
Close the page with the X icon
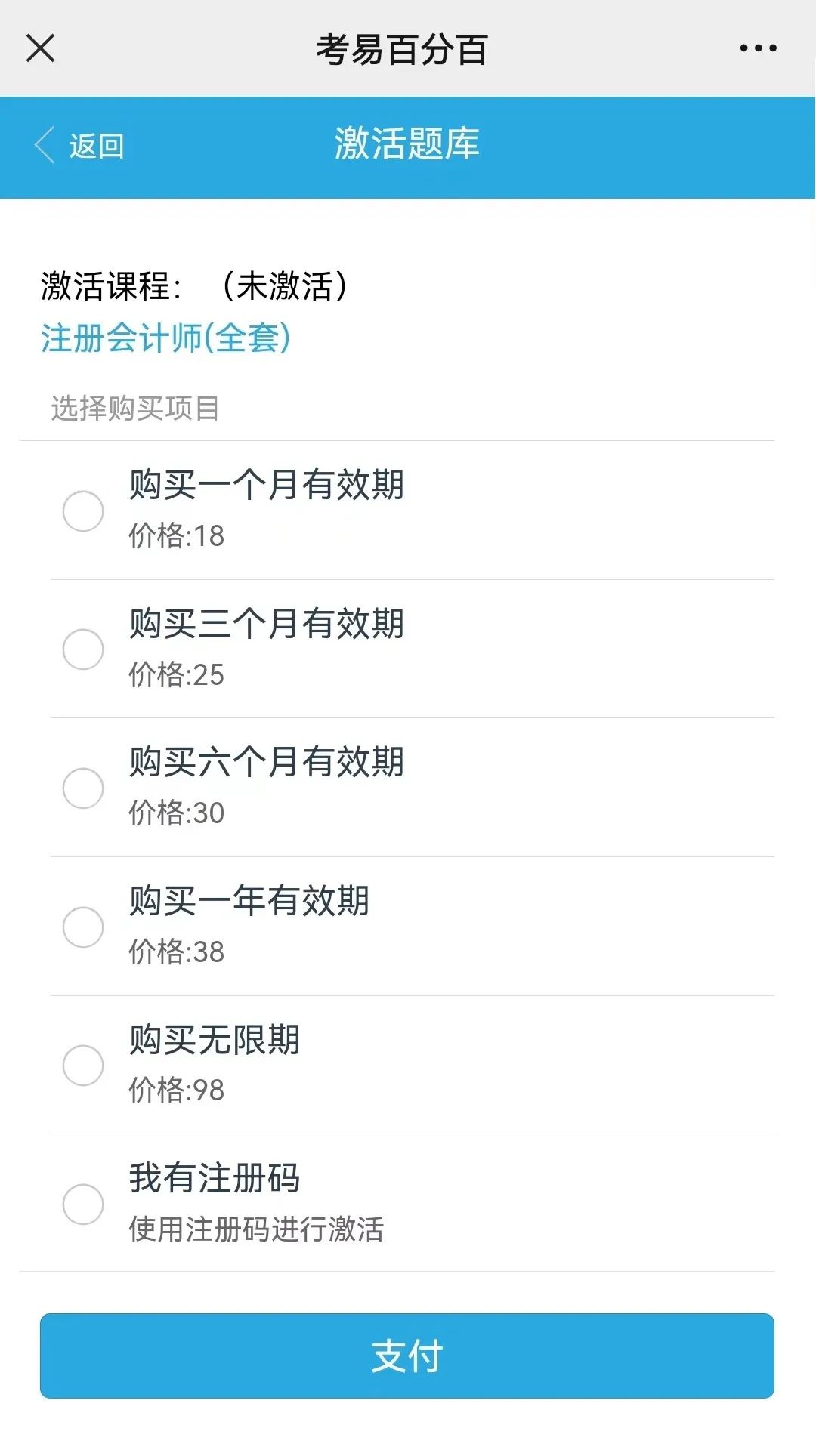pos(41,48)
